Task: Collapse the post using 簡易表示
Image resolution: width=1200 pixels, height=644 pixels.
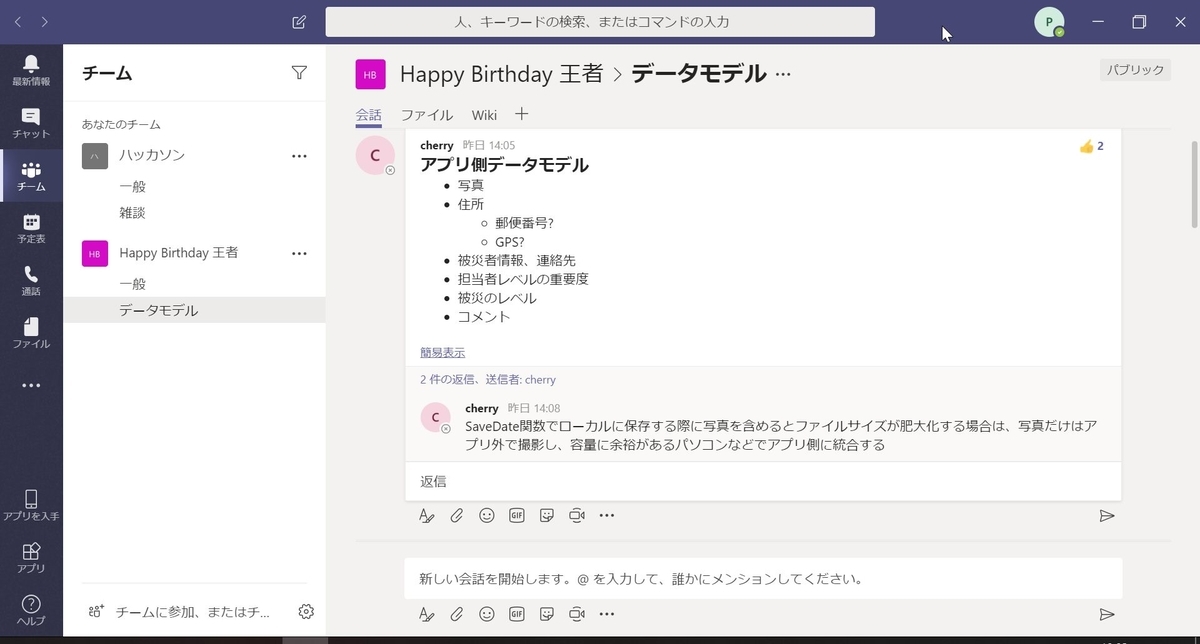Action: point(441,352)
